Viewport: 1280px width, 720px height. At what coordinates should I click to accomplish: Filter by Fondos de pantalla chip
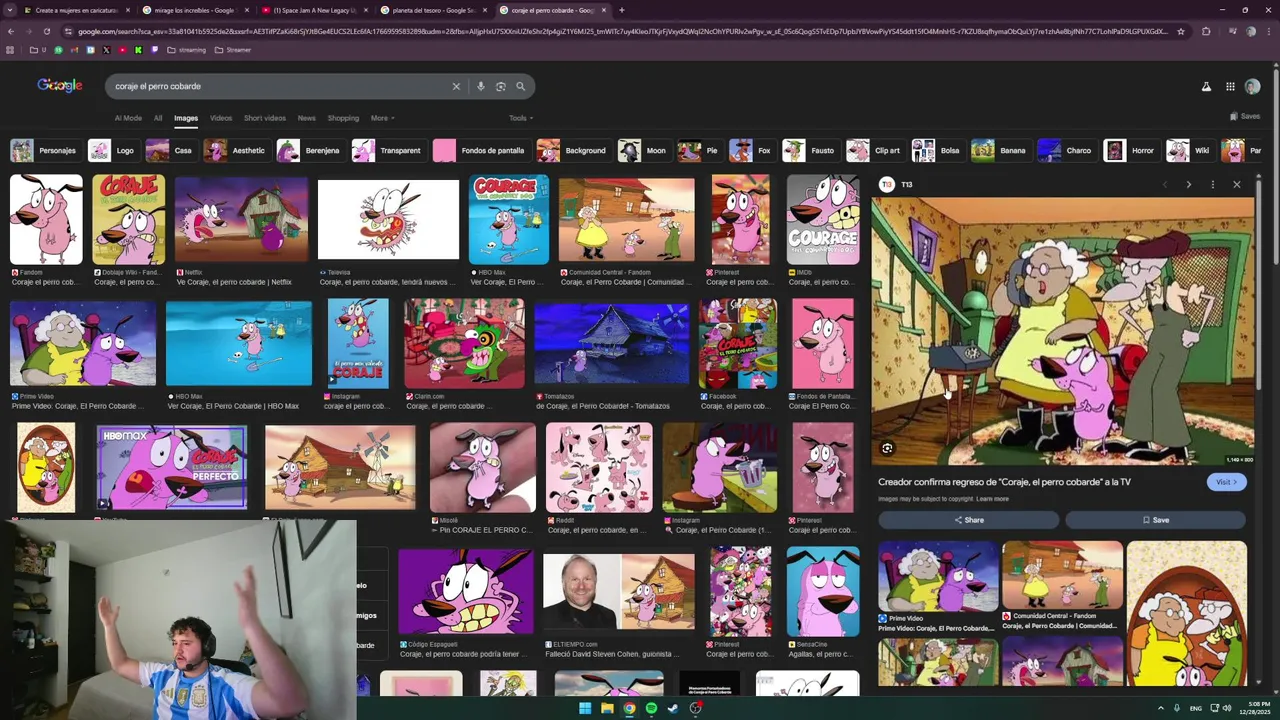(x=480, y=151)
